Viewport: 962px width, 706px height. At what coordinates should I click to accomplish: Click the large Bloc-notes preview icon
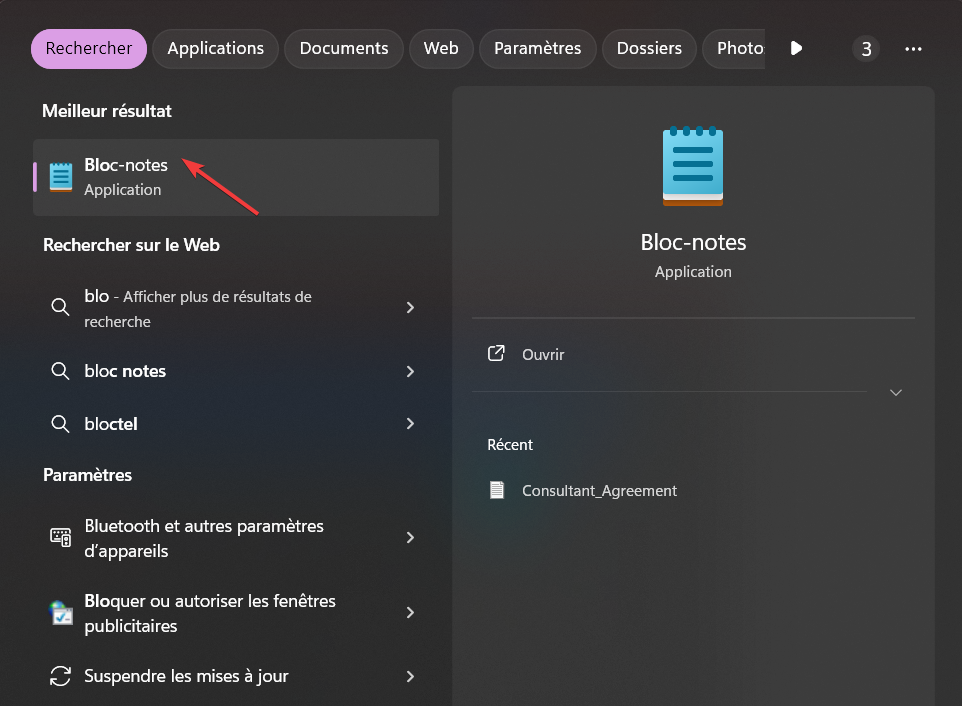693,166
